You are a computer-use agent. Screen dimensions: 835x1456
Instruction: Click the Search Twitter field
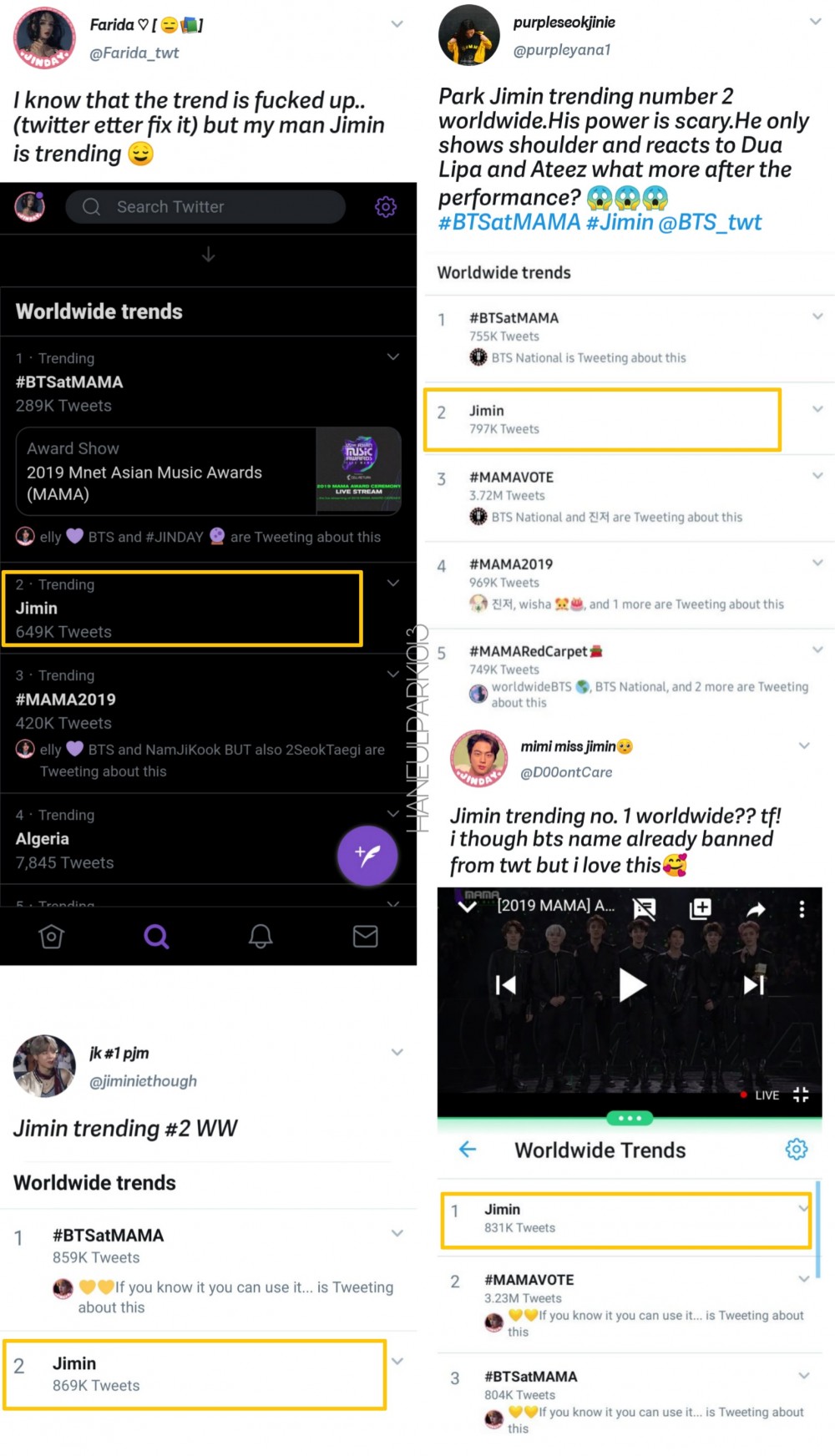(205, 206)
